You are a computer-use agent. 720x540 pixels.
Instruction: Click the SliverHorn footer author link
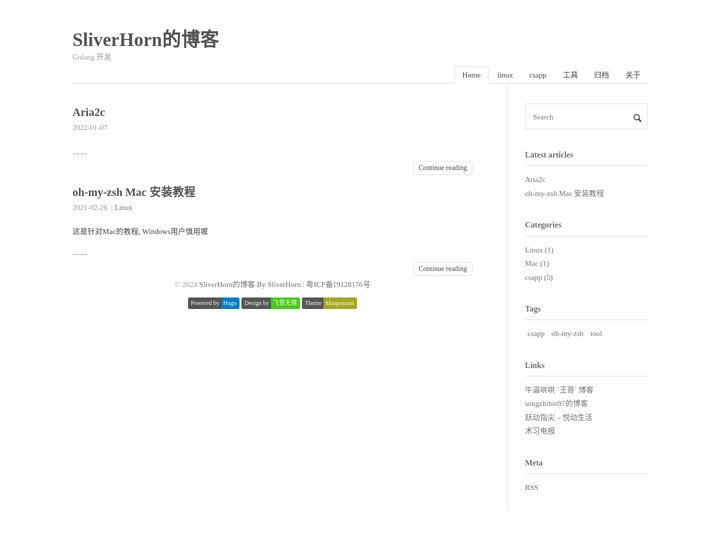pyautogui.click(x=284, y=284)
